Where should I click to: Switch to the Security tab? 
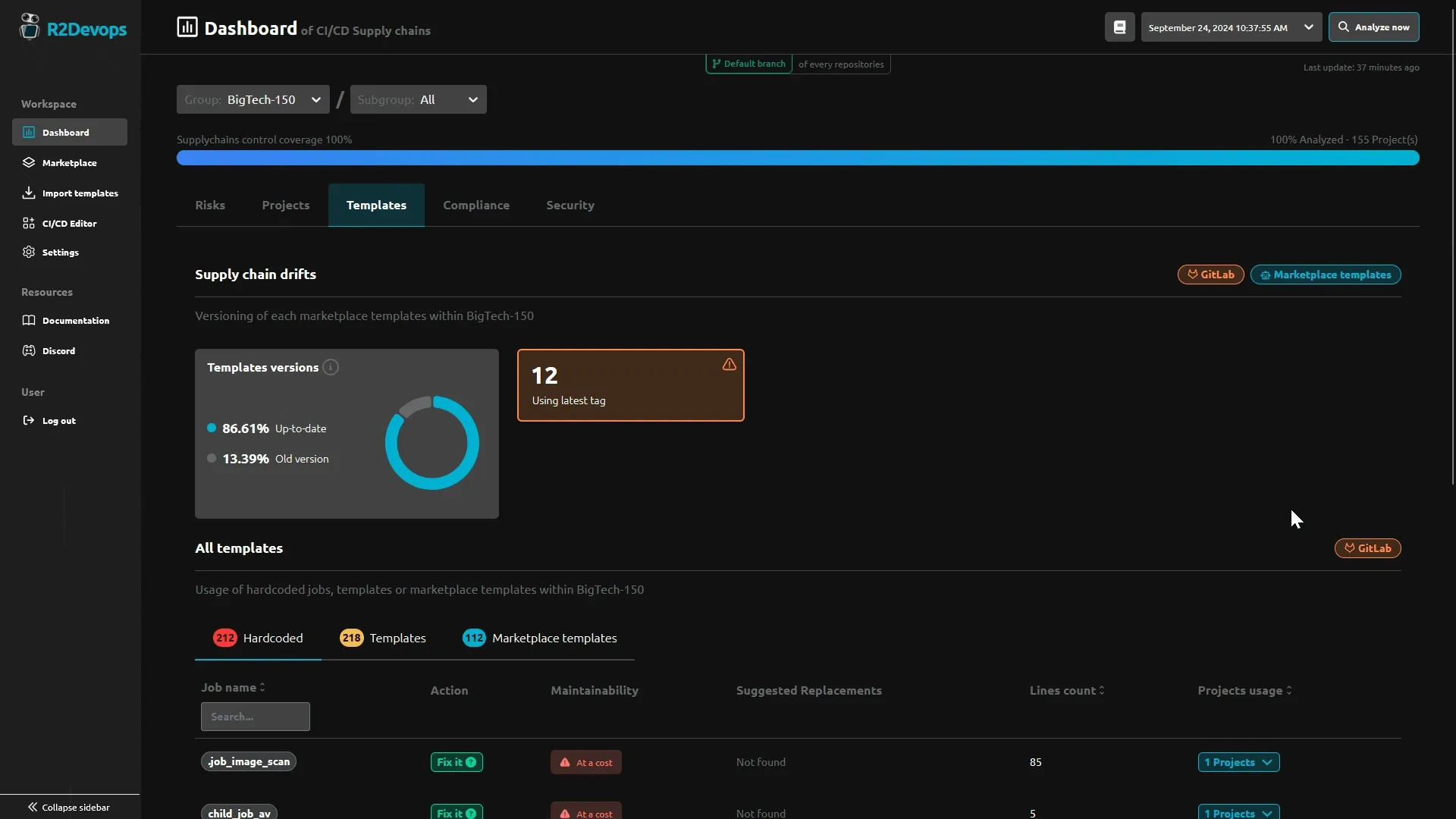tap(570, 205)
